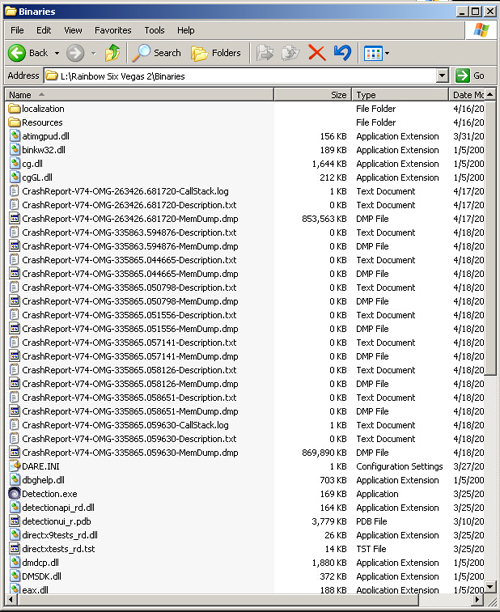Select the dbghelp.dll file icon
Viewport: 500px width, 612px height.
click(x=14, y=480)
